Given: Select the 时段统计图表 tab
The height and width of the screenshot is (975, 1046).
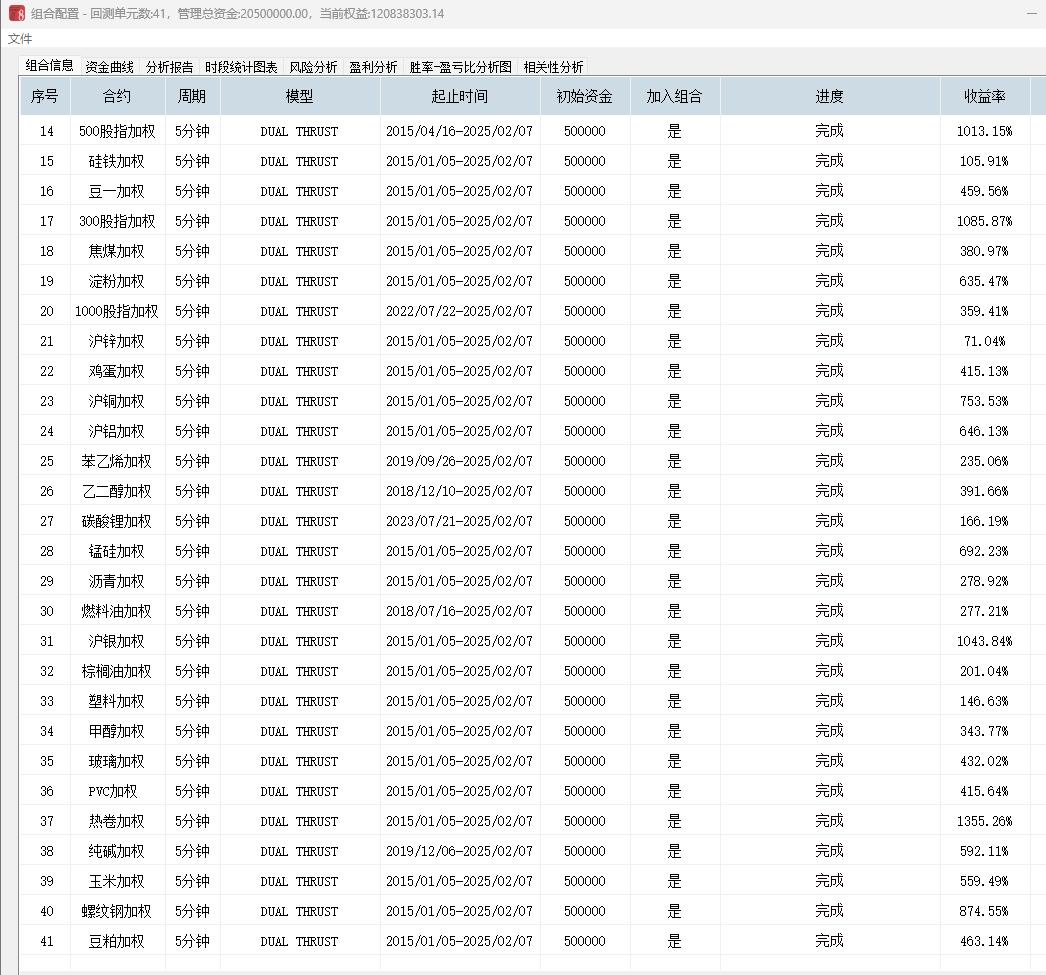Looking at the screenshot, I should point(241,67).
